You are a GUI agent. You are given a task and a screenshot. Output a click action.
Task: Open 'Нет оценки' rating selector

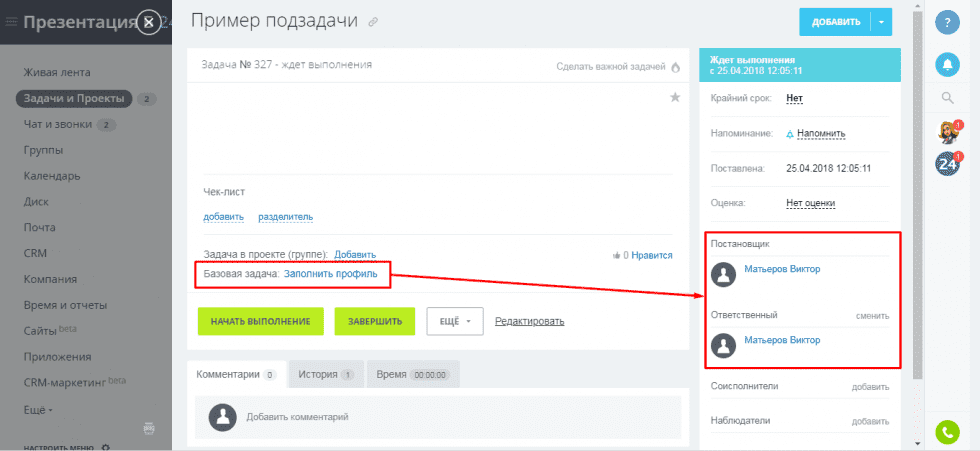pos(811,203)
